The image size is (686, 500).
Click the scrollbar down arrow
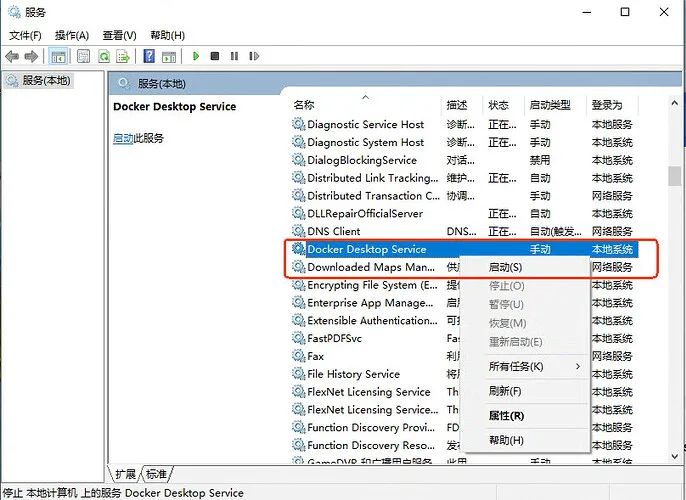tap(675, 456)
